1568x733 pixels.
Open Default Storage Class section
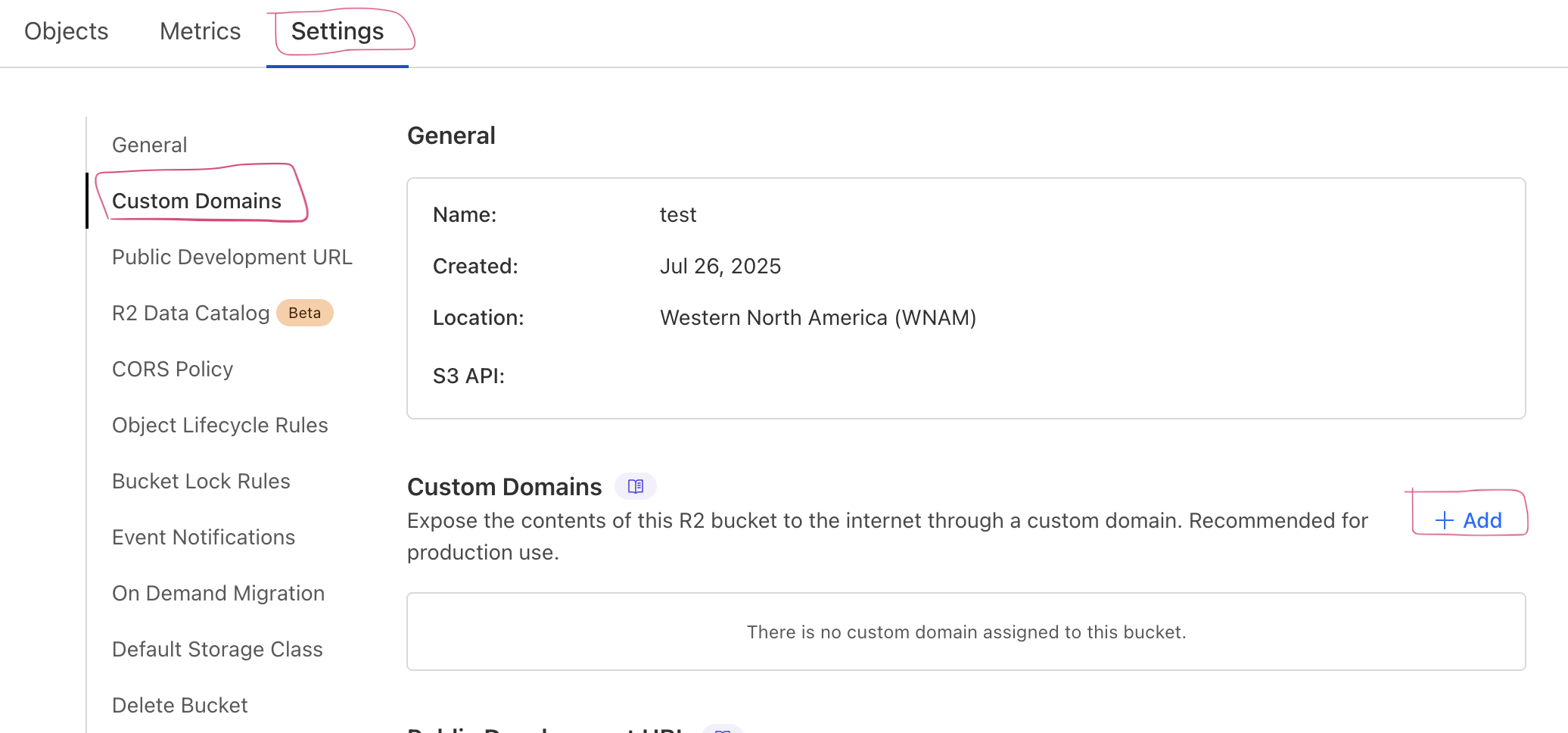click(217, 649)
